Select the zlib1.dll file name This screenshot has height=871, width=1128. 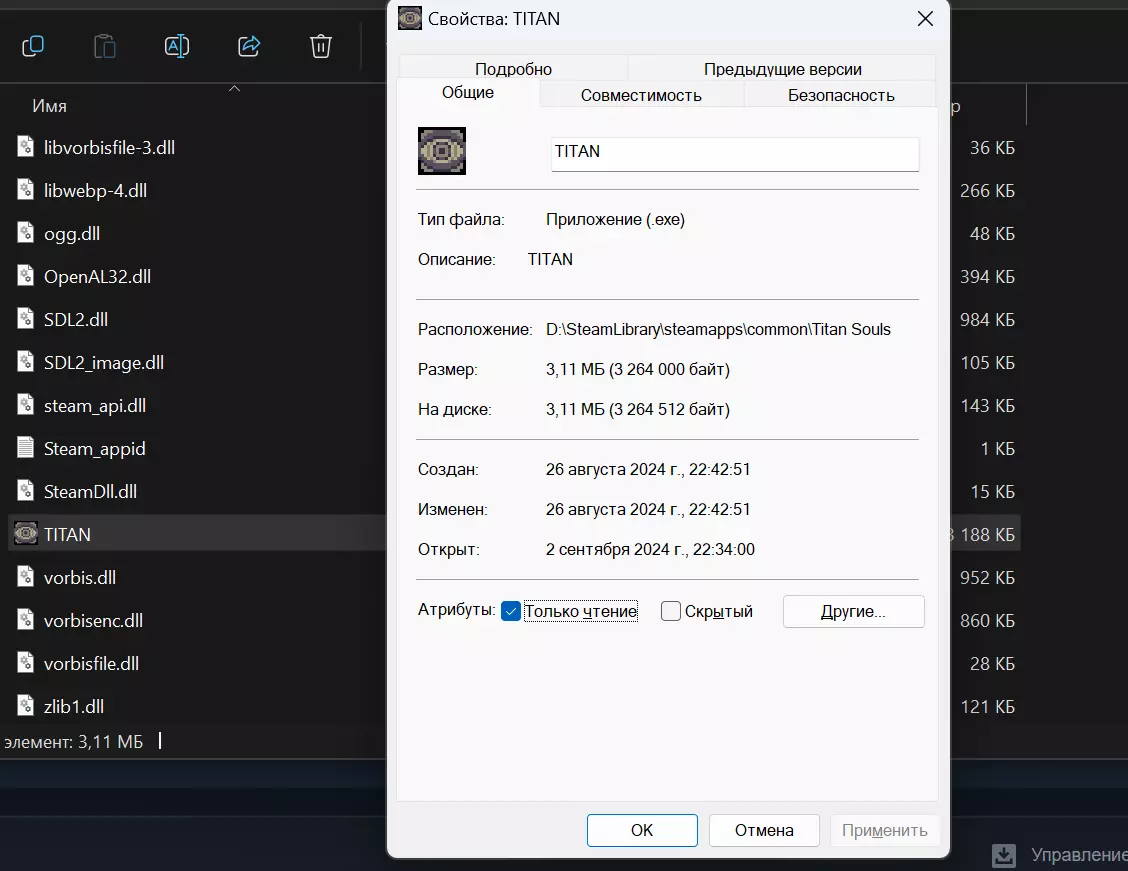(x=73, y=706)
